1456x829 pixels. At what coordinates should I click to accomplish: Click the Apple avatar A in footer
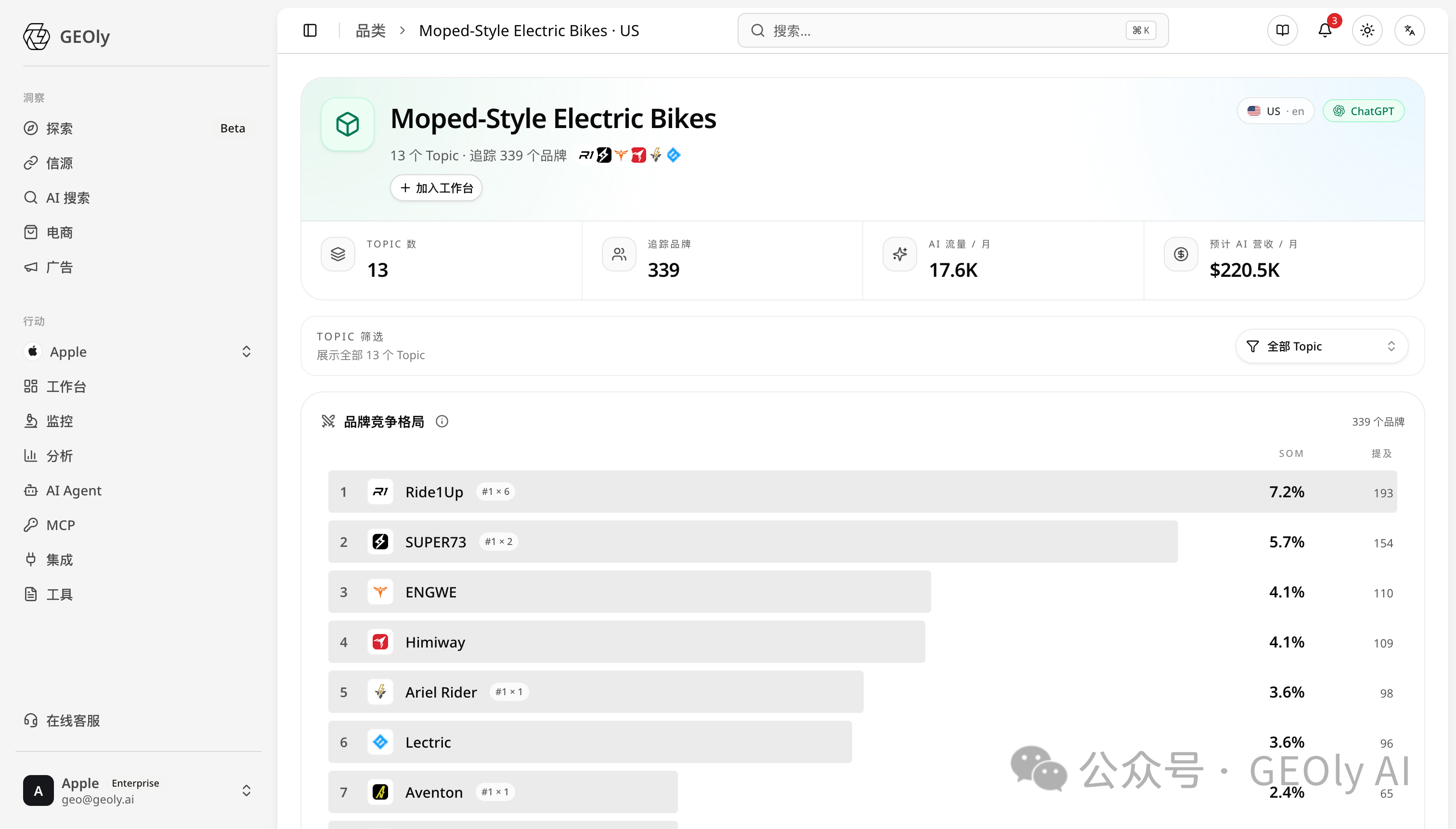tap(38, 790)
